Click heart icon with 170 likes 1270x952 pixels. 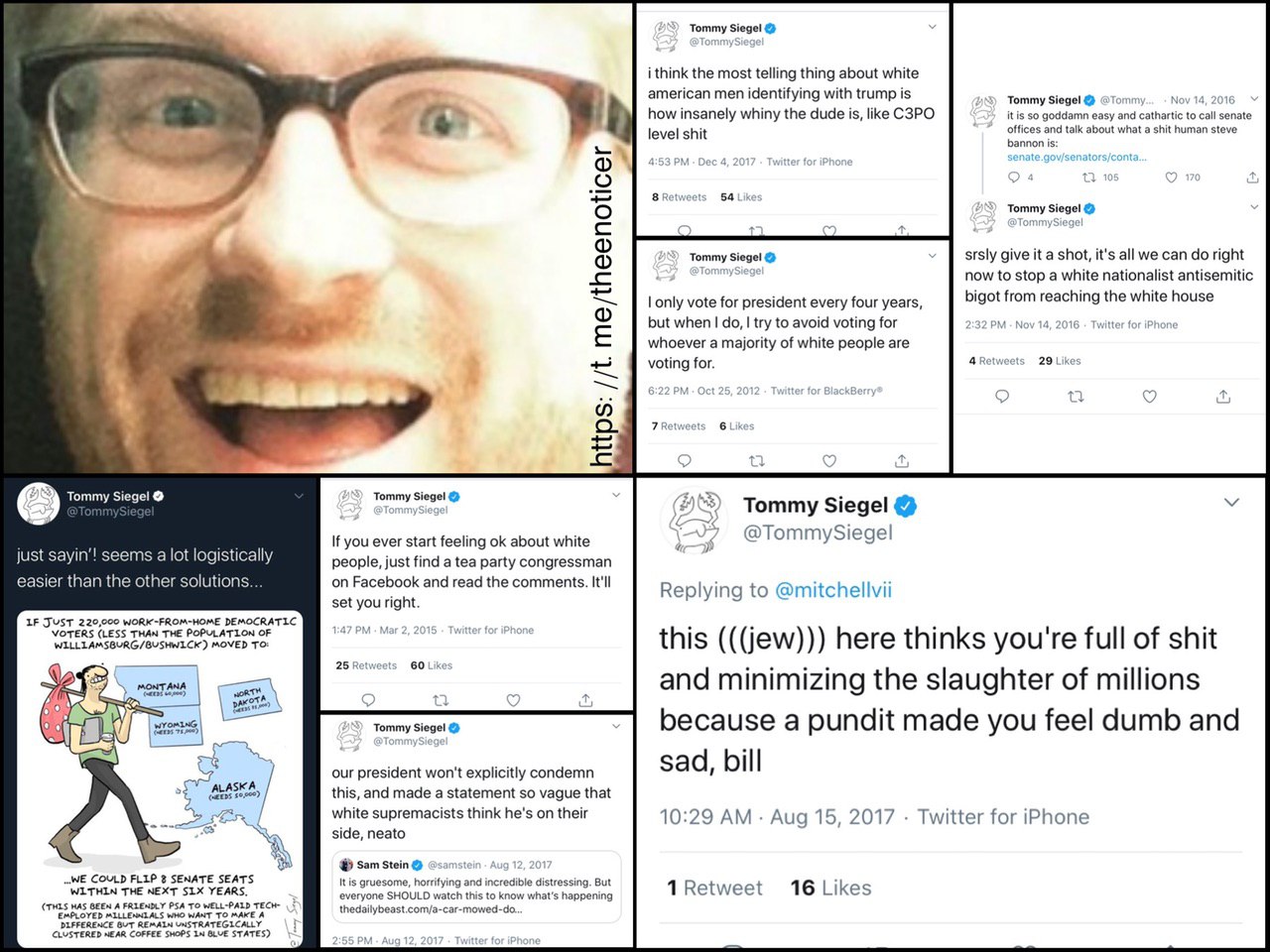[1172, 178]
